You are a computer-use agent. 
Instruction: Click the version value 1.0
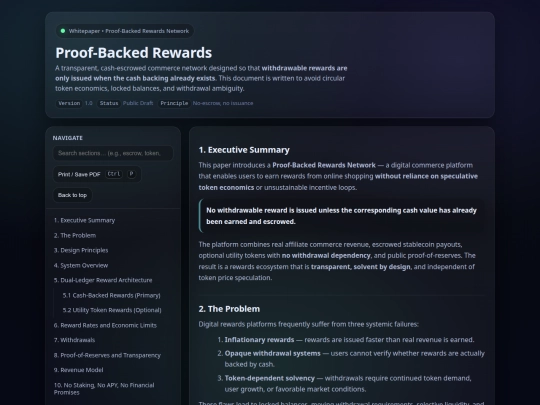(89, 103)
